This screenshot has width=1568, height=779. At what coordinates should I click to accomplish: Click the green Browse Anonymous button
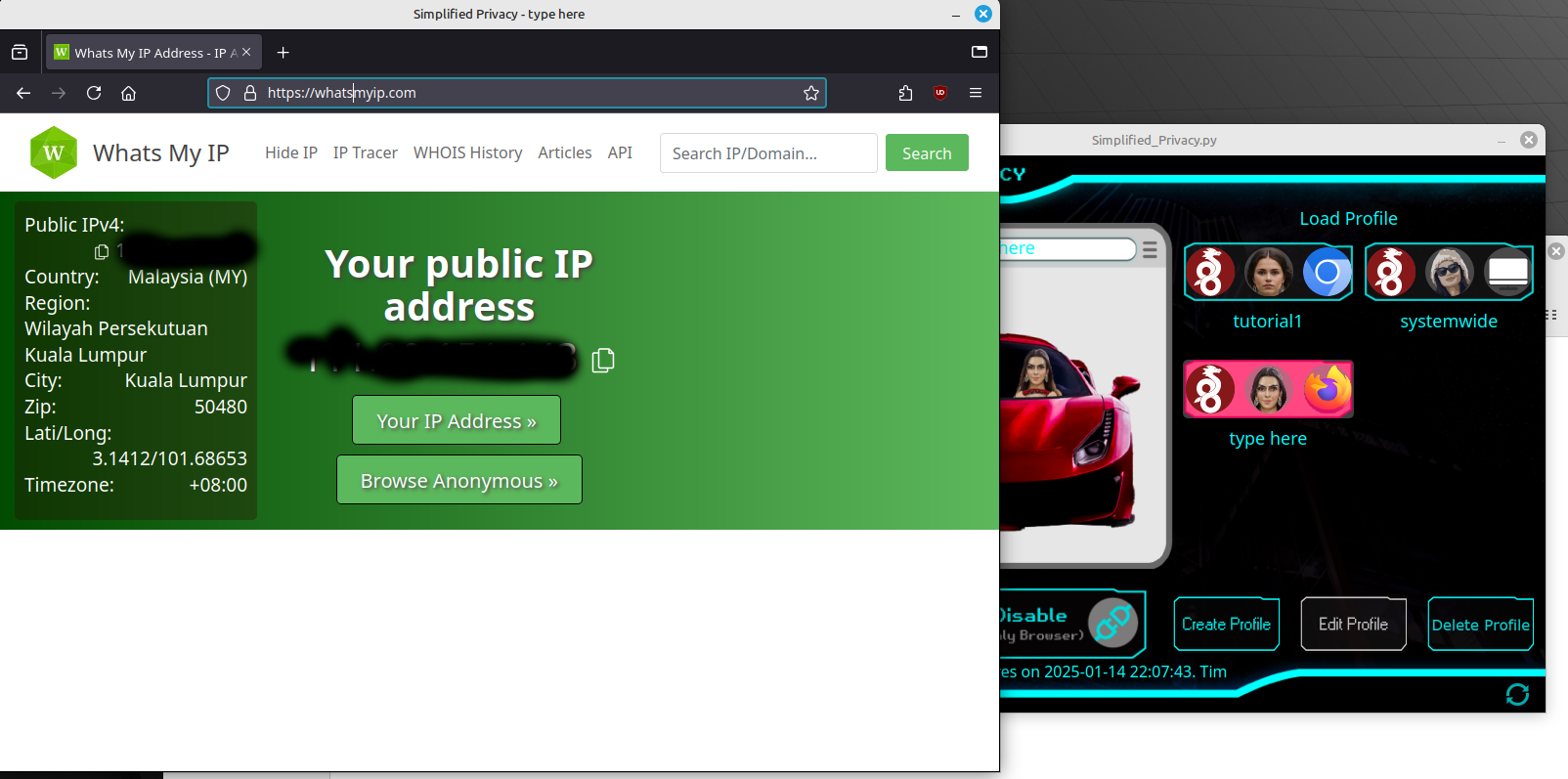click(x=458, y=480)
